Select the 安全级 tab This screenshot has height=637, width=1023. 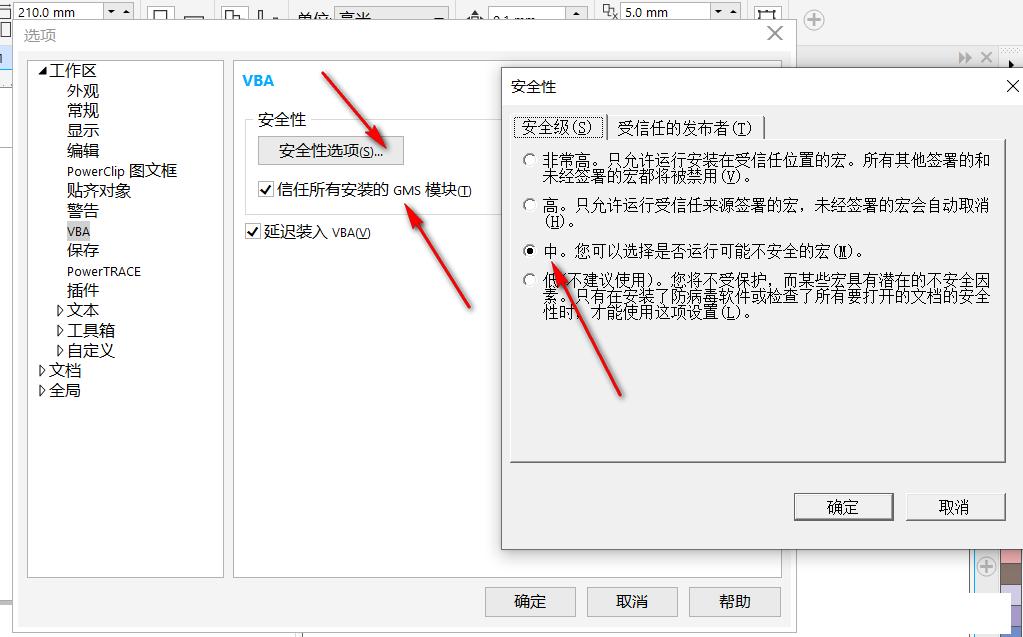click(x=556, y=127)
